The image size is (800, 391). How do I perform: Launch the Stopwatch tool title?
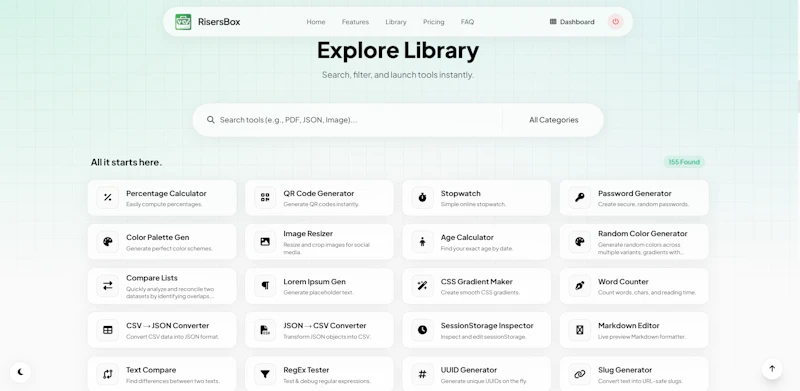coord(461,193)
